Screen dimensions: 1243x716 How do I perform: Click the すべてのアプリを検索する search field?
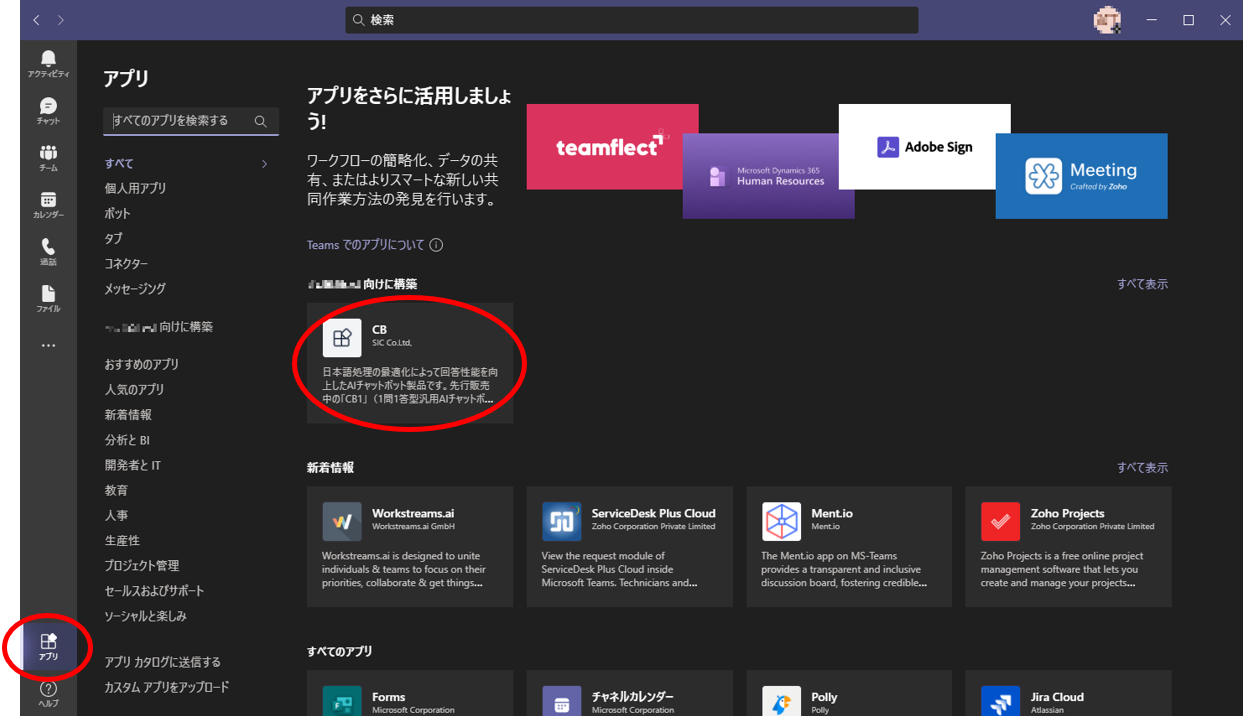[180, 121]
